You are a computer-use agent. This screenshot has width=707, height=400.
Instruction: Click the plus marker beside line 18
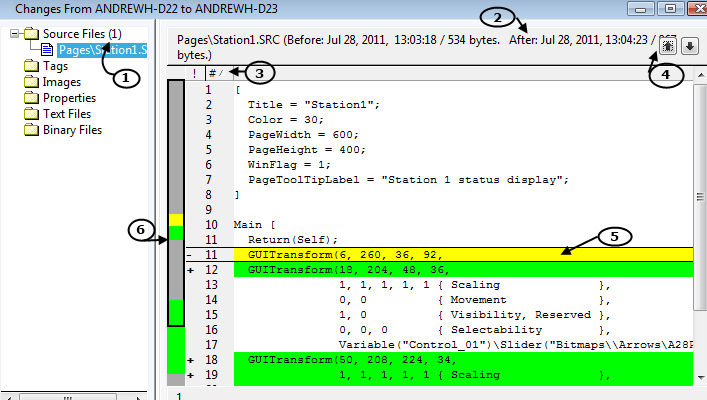pos(190,360)
